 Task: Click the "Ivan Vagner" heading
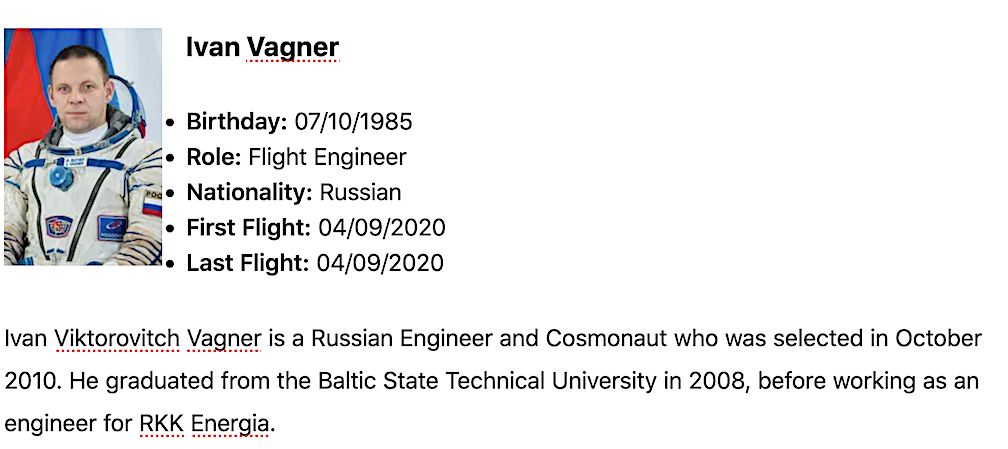(262, 47)
